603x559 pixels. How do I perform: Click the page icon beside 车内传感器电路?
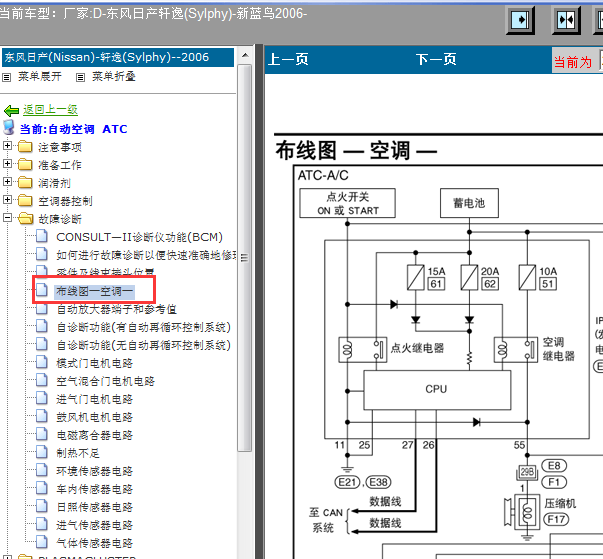[x=42, y=488]
